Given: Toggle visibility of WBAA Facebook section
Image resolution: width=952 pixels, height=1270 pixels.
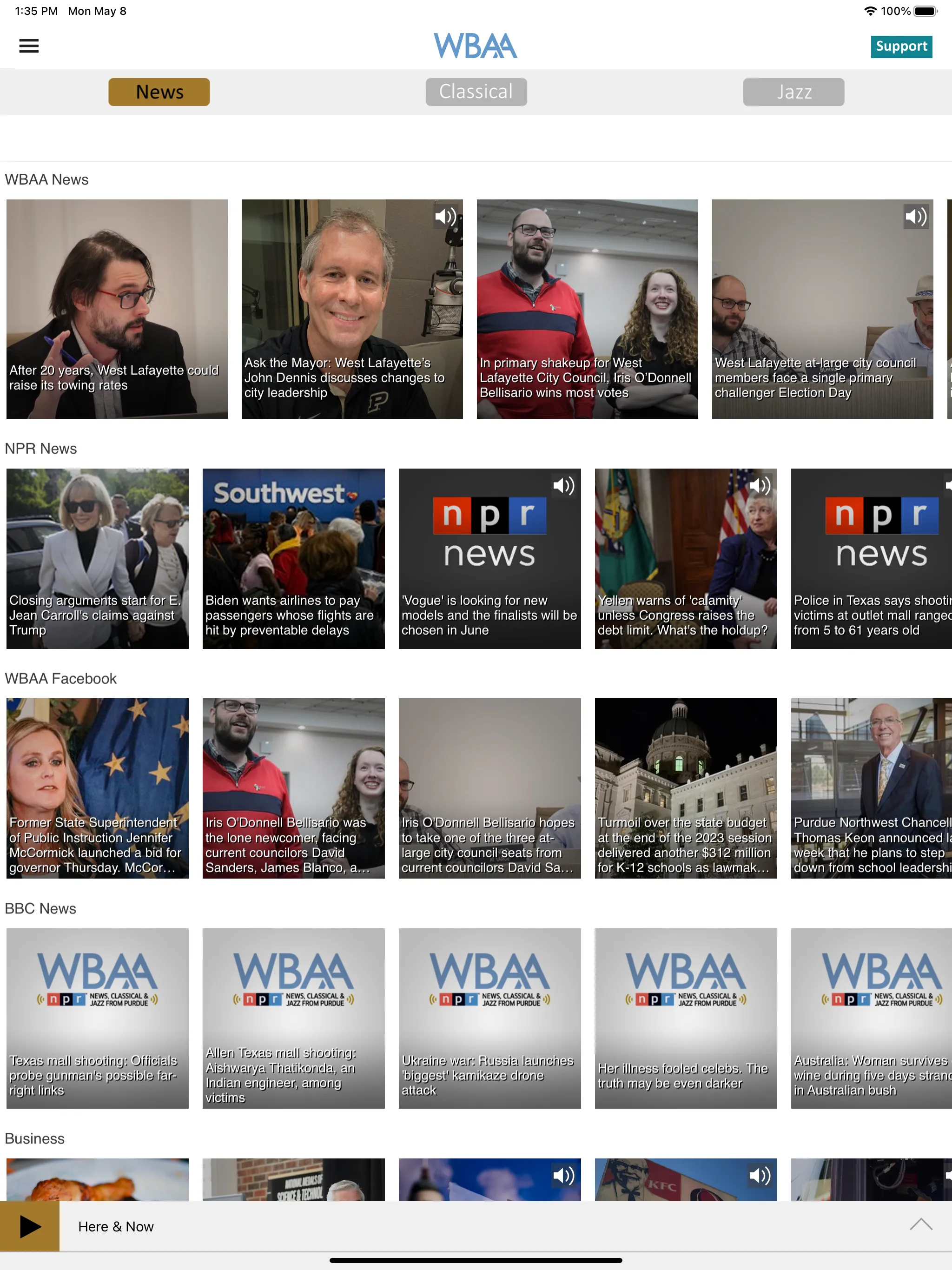Looking at the screenshot, I should coord(60,679).
